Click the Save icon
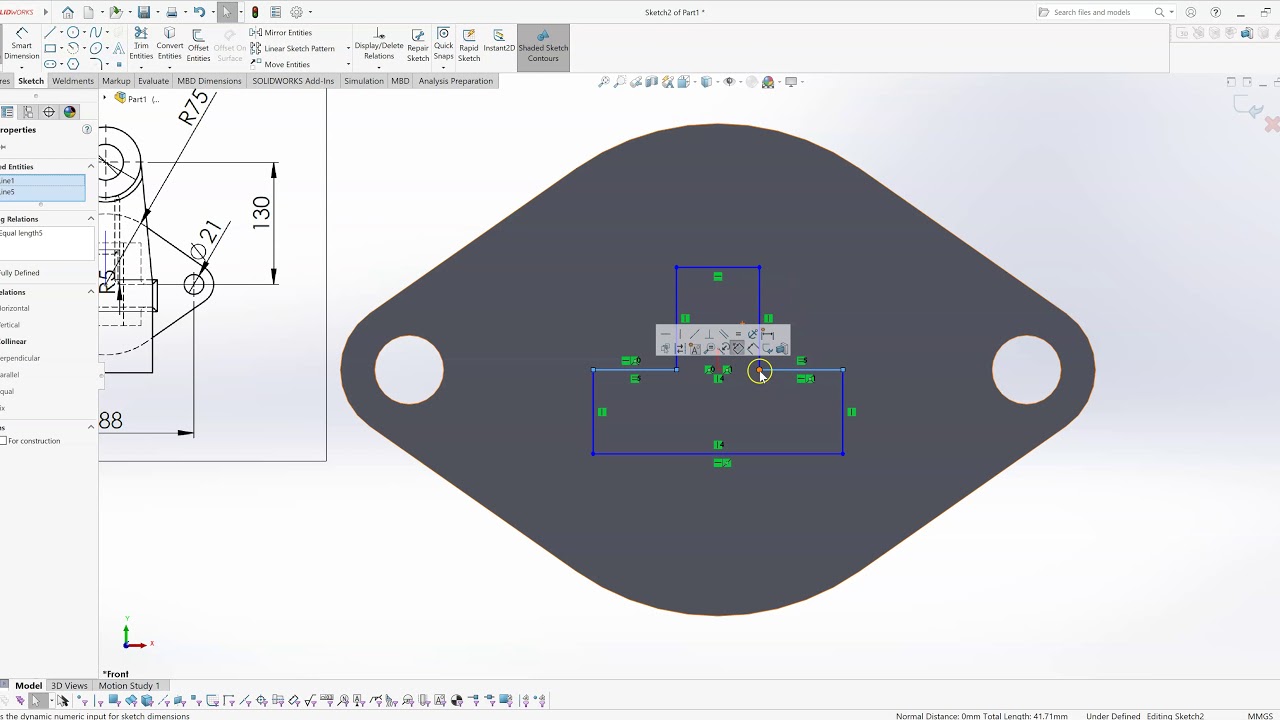The height and width of the screenshot is (720, 1280). point(144,12)
